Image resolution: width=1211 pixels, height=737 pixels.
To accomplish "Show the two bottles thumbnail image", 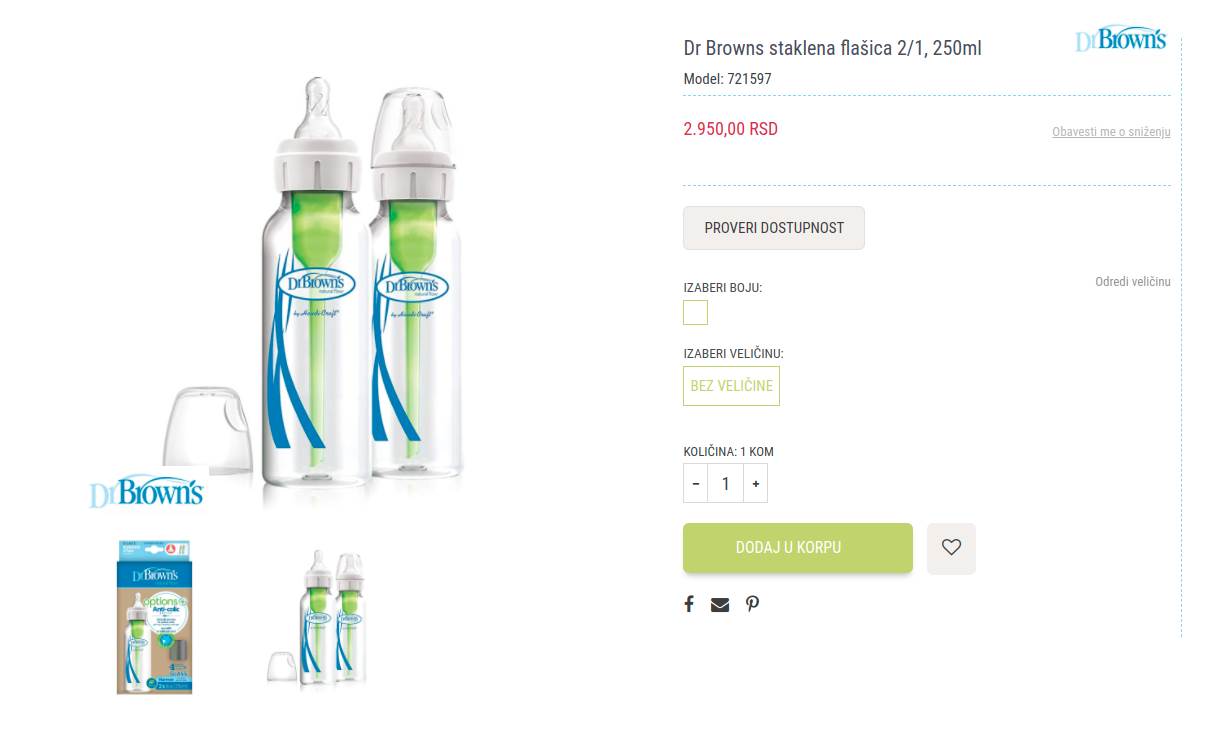I will pos(319,617).
